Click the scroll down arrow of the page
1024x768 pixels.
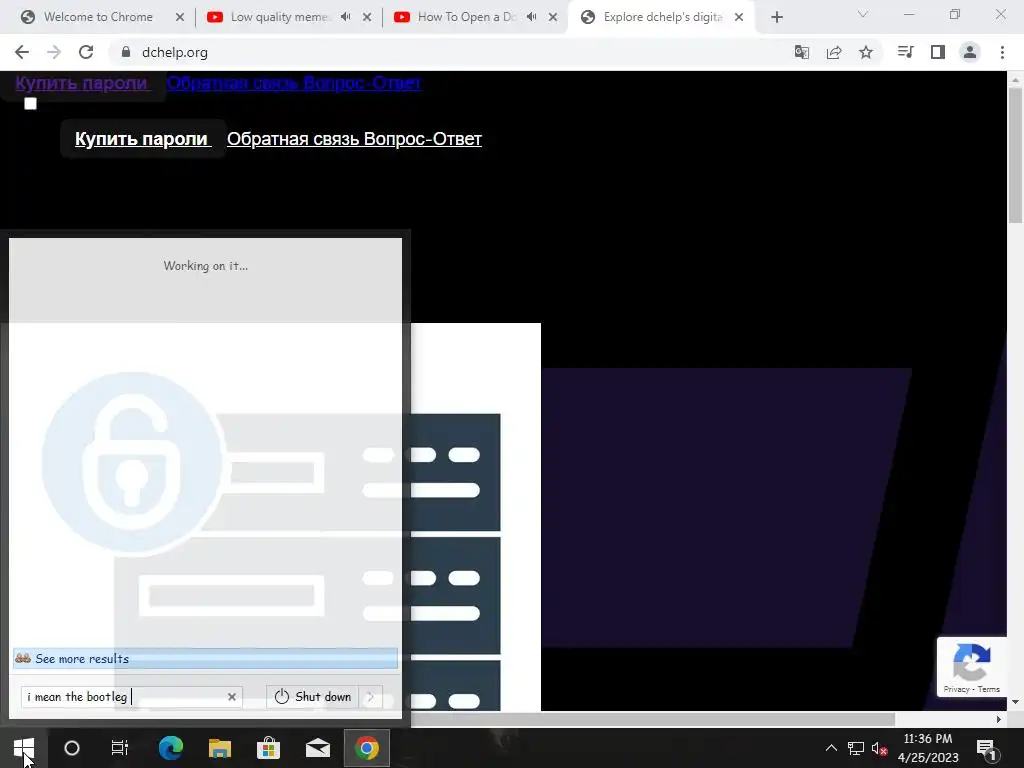(1015, 703)
